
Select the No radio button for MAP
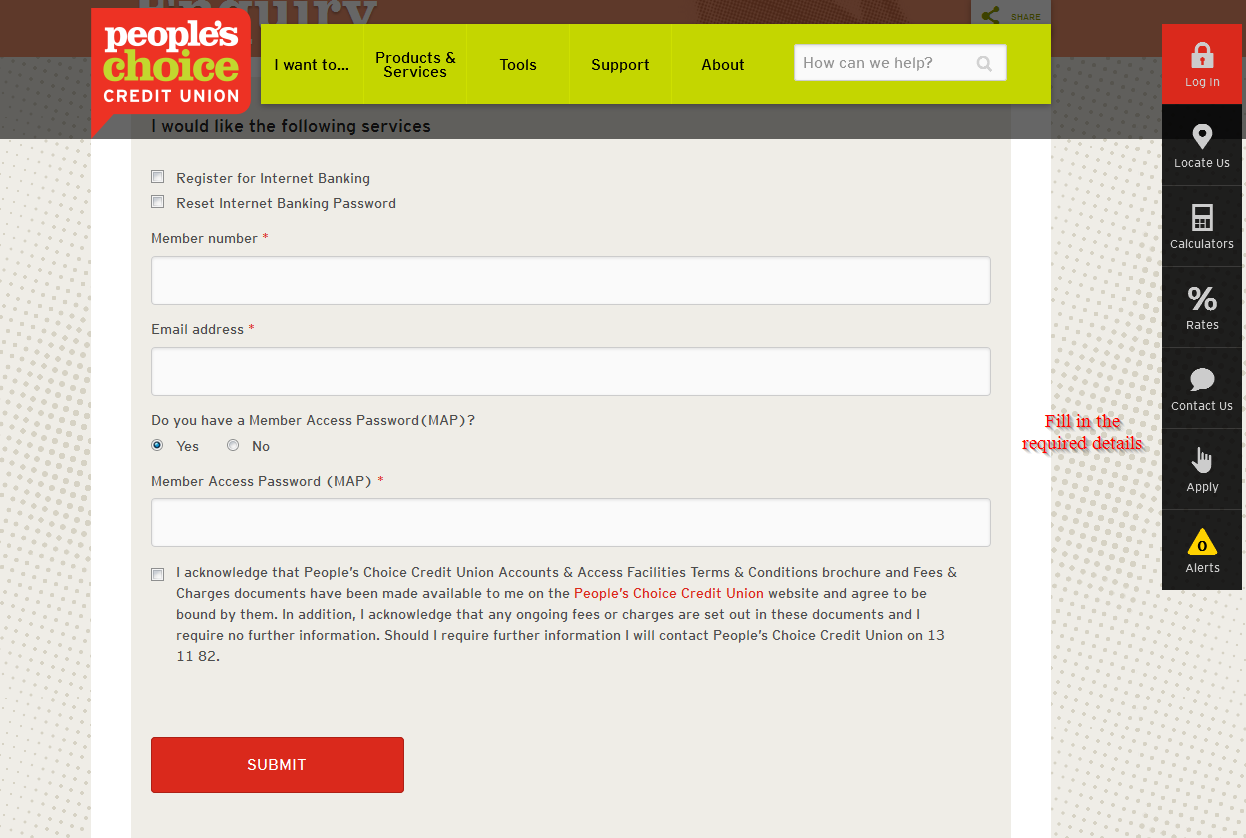[x=233, y=446]
